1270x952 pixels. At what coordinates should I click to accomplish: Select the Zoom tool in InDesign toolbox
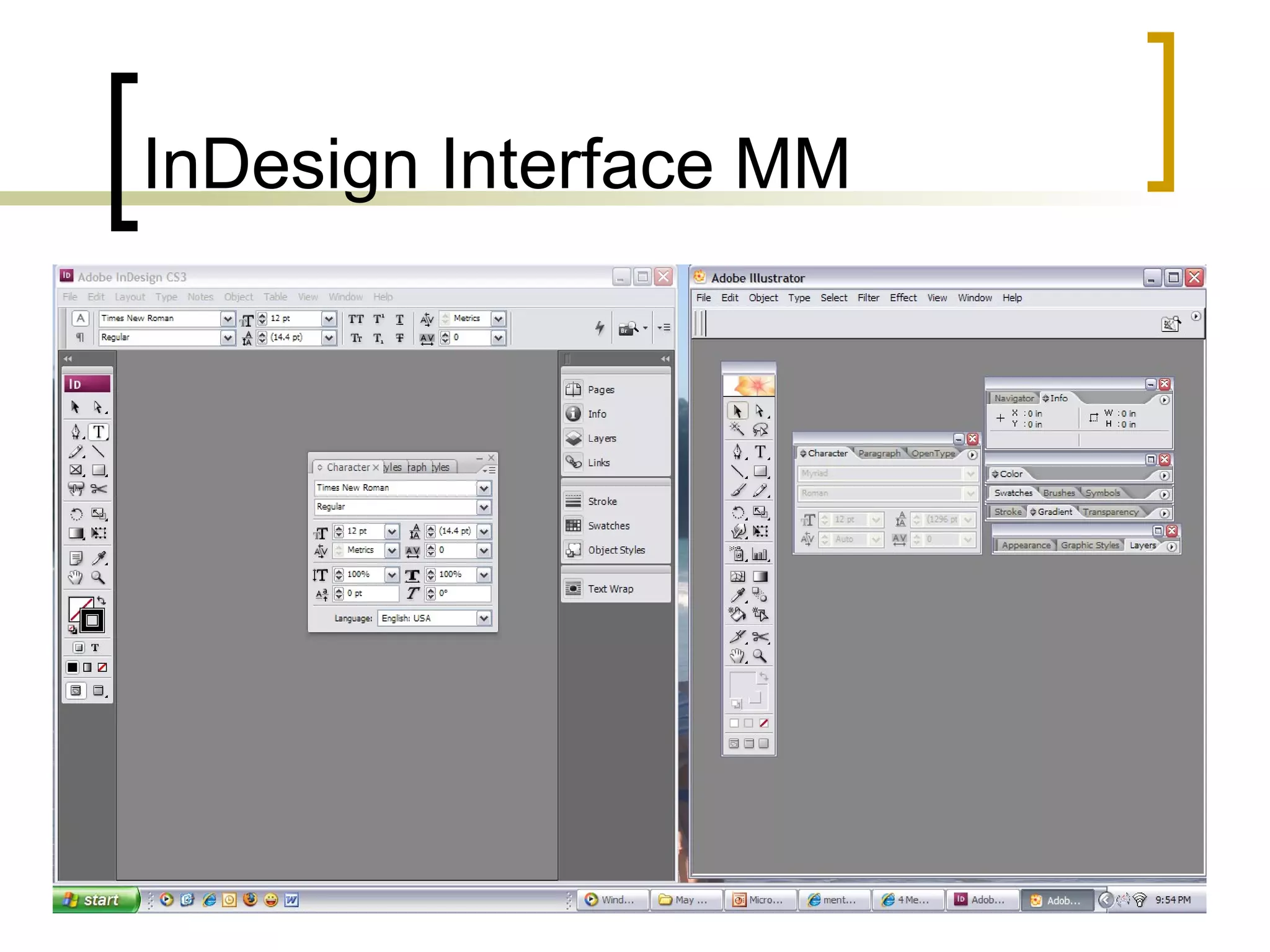(99, 578)
